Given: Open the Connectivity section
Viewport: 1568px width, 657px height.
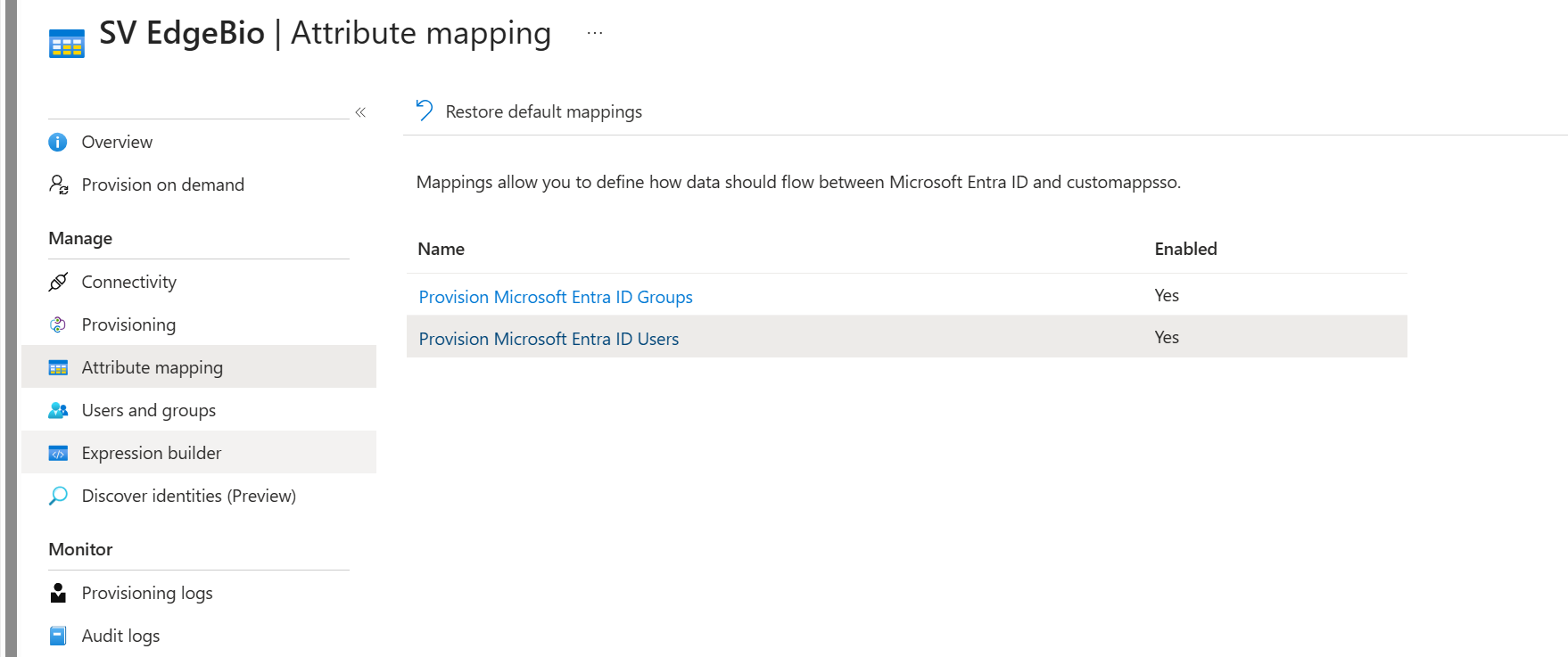Looking at the screenshot, I should pos(129,282).
